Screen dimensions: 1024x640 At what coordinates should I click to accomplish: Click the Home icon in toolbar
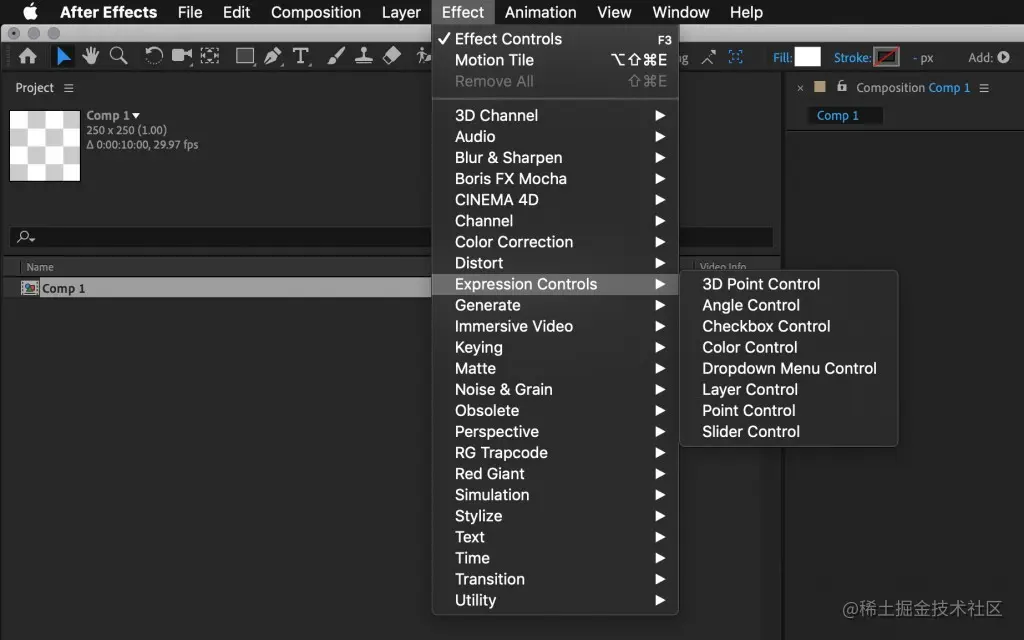click(x=27, y=57)
